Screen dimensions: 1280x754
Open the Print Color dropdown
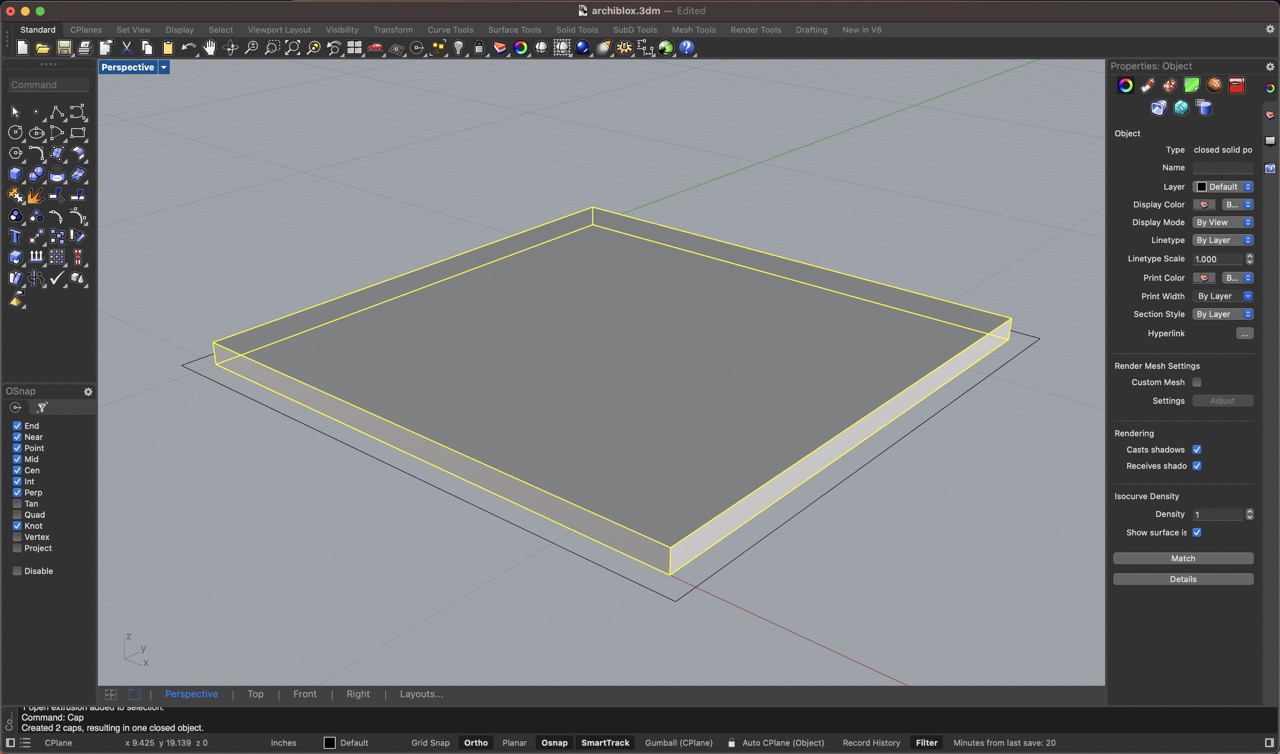[x=1238, y=278]
